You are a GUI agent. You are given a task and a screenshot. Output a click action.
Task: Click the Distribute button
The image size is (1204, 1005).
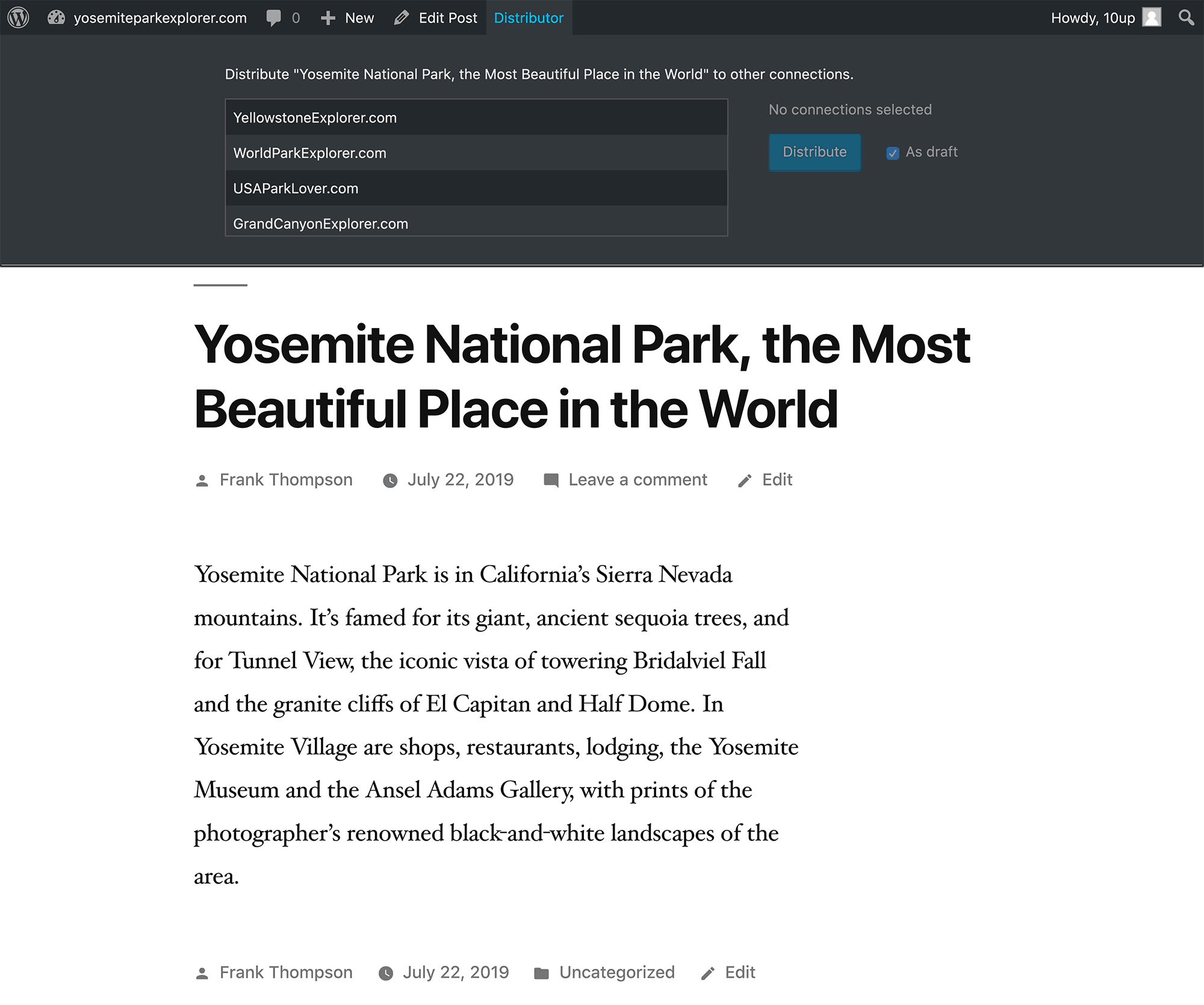[x=815, y=152]
